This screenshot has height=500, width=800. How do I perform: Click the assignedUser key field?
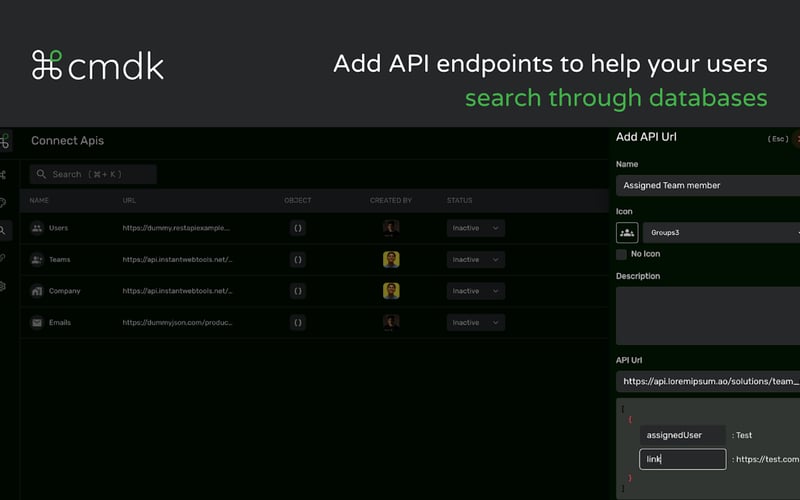click(683, 435)
